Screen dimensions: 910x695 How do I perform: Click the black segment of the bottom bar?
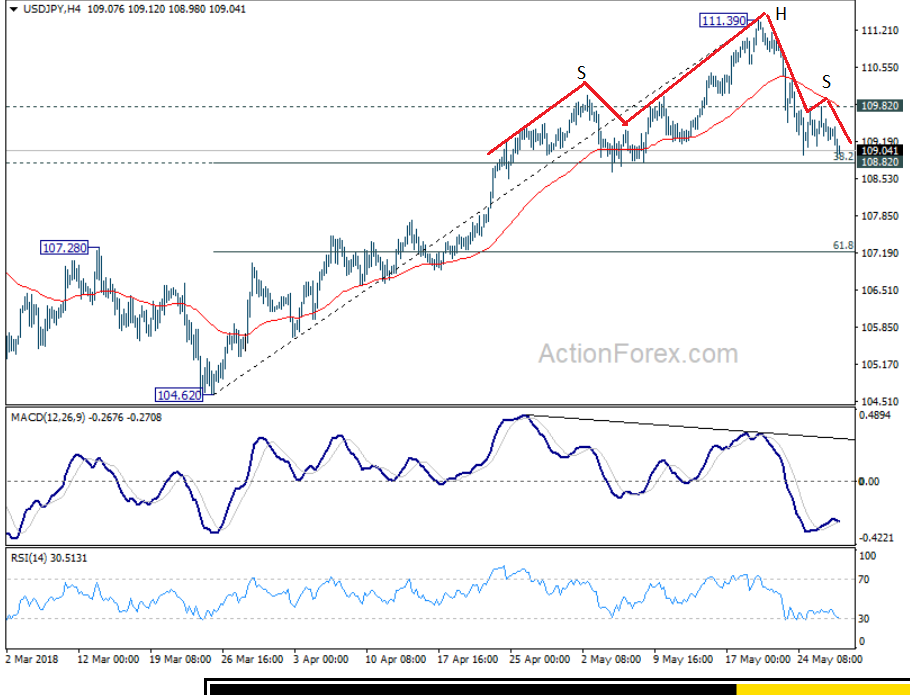point(470,689)
